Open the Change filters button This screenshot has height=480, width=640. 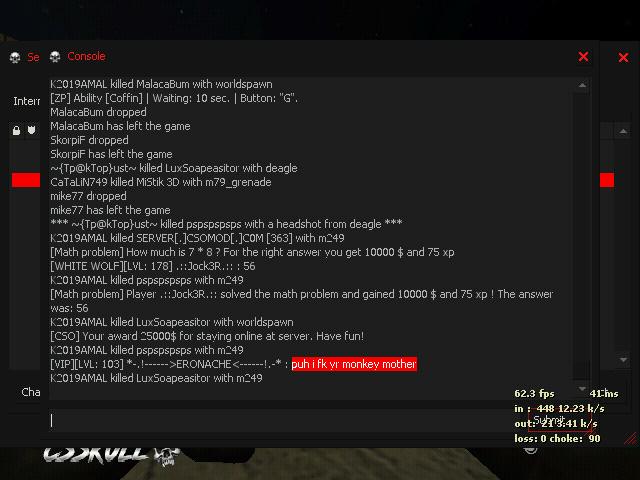[29, 392]
